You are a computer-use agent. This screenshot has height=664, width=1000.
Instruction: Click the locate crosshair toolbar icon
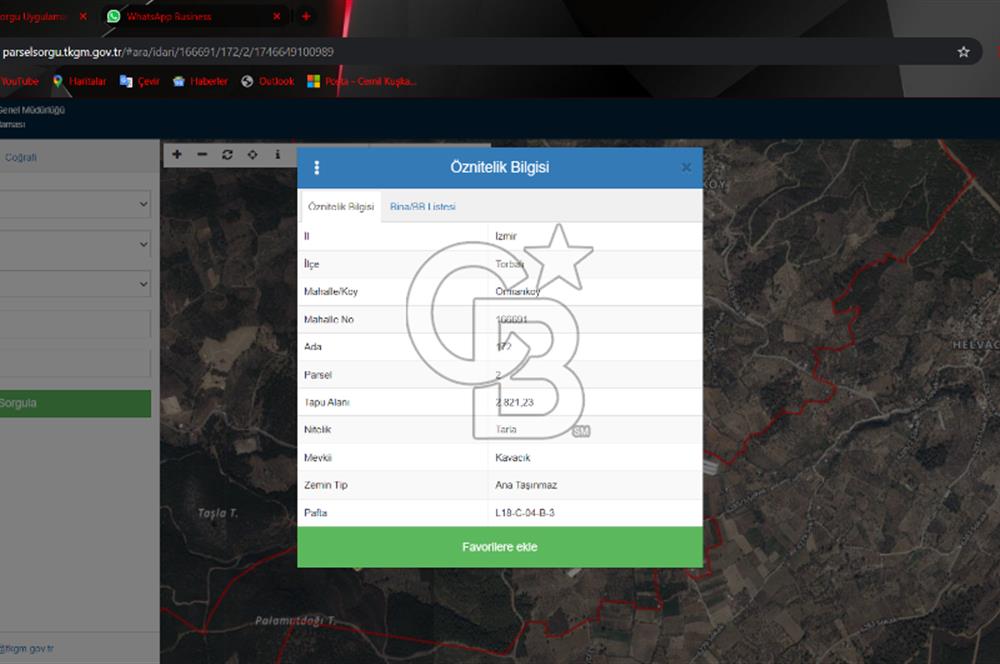(253, 154)
